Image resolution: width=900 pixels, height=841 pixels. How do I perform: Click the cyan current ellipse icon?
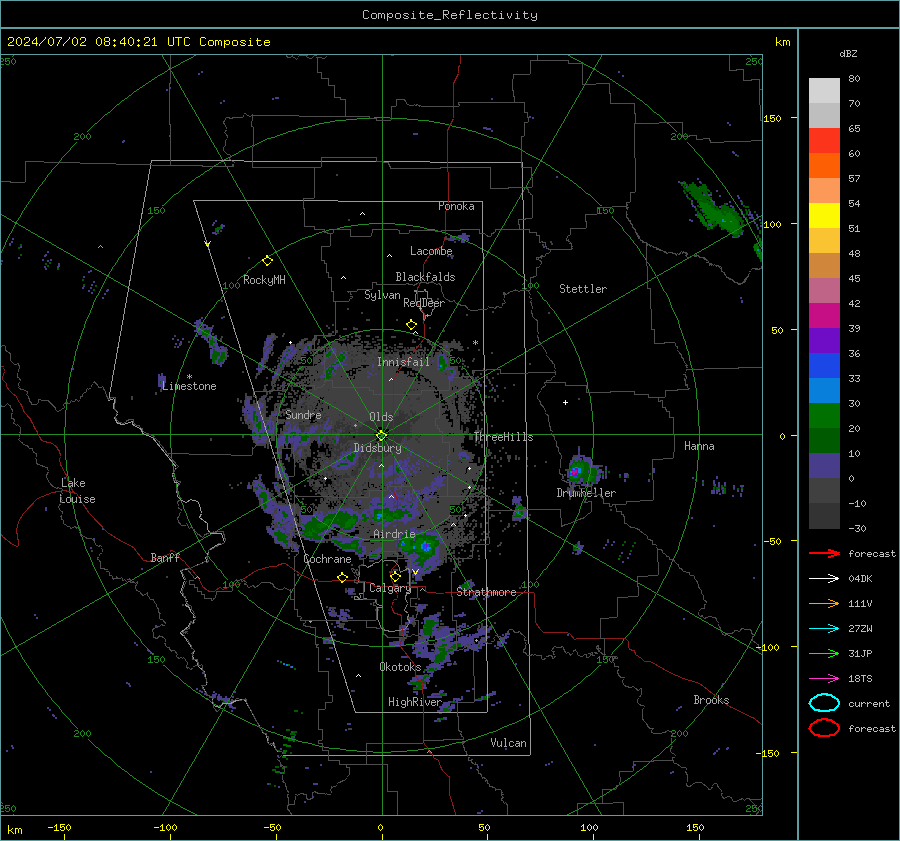(824, 703)
